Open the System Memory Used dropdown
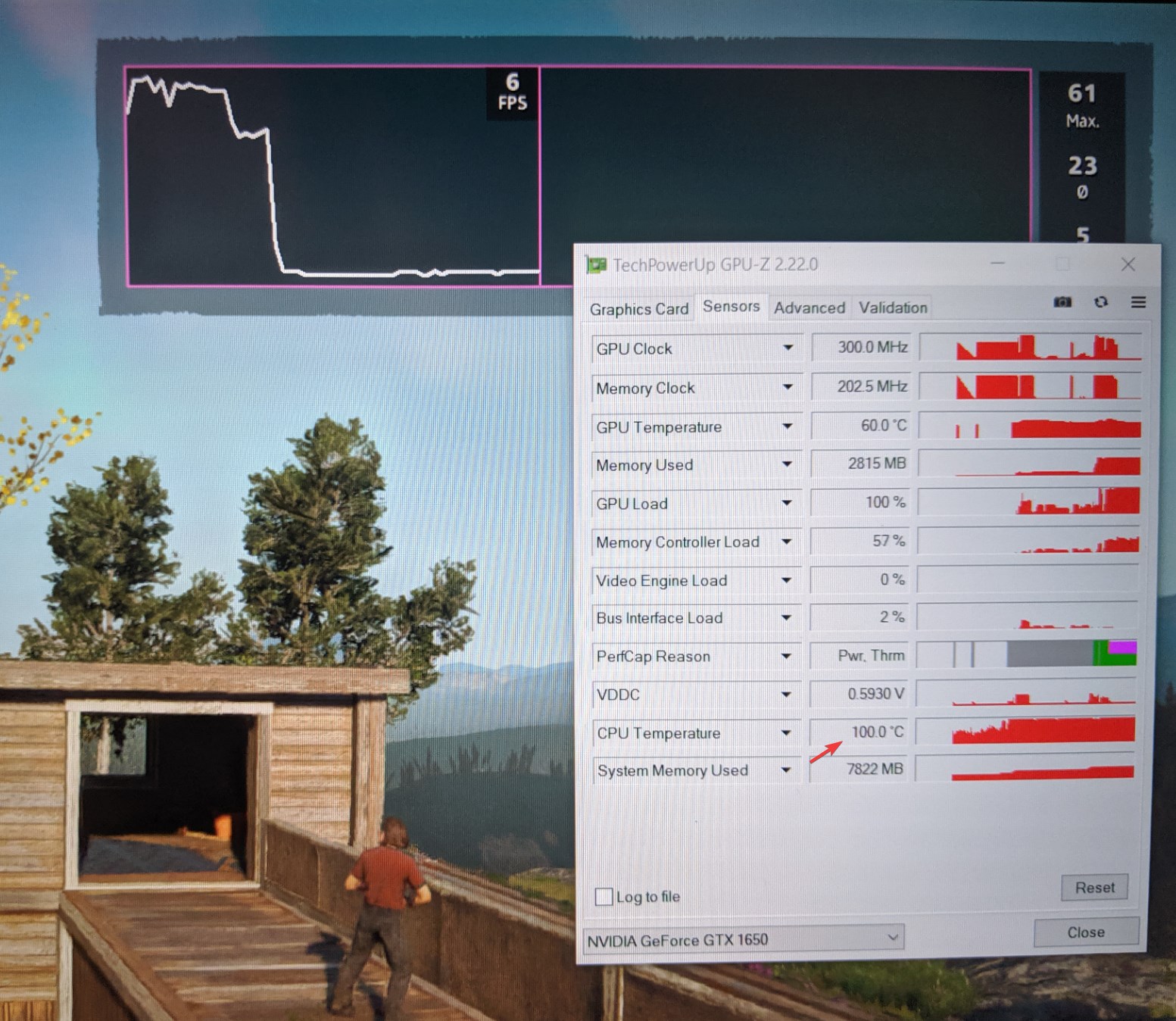 786,770
